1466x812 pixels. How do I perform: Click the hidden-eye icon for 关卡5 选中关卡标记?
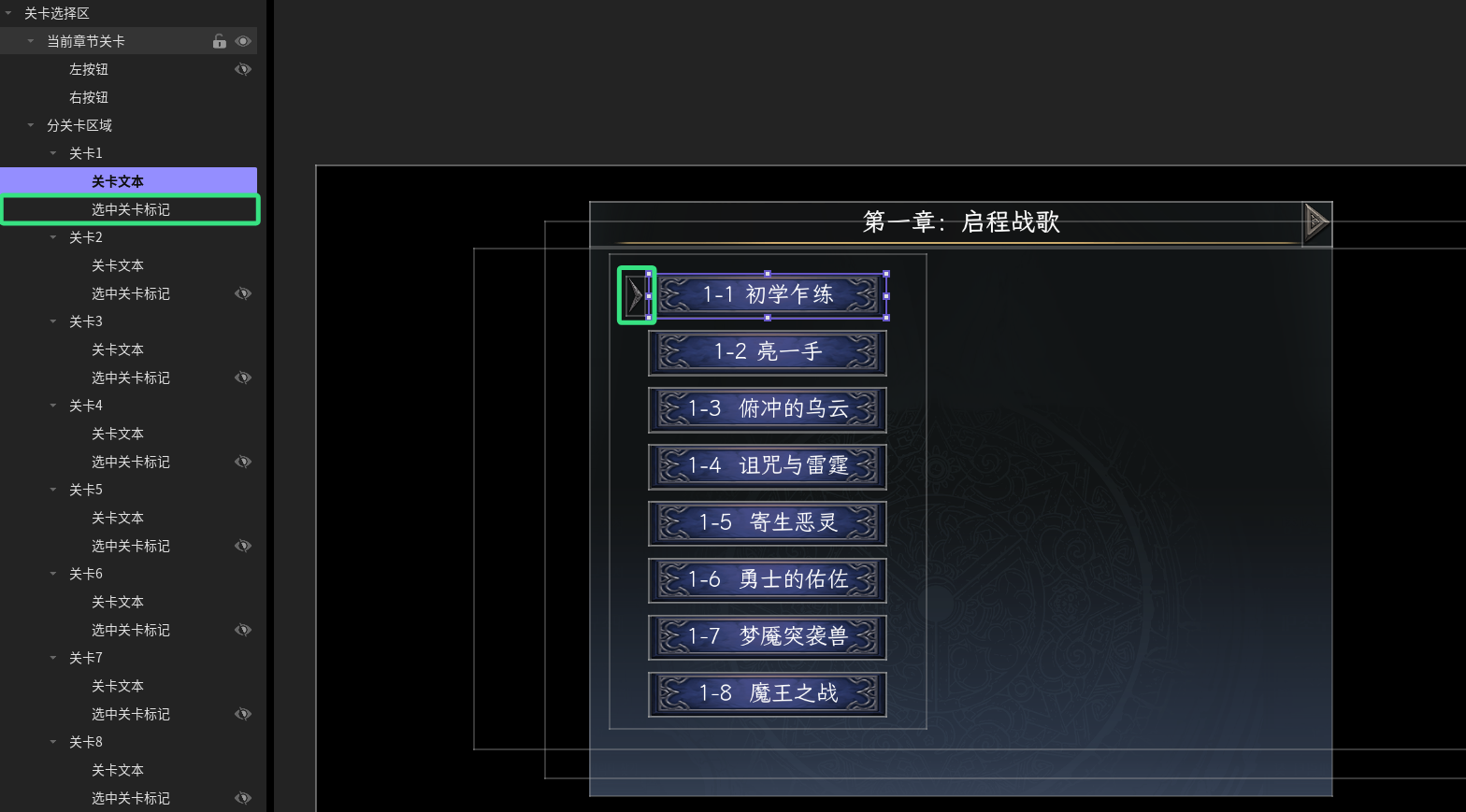[243, 546]
